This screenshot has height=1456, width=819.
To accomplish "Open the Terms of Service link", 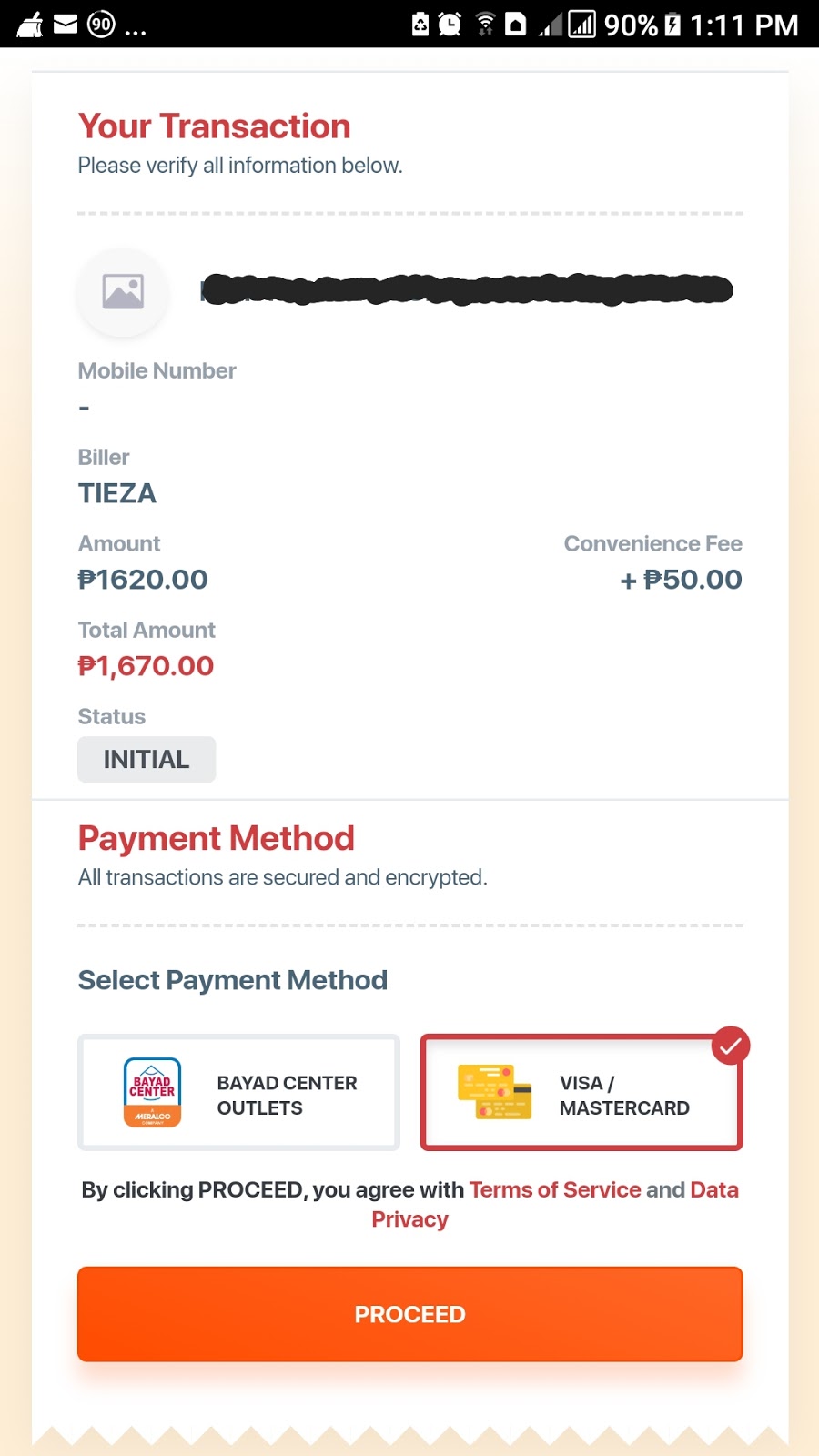I will pyautogui.click(x=555, y=1189).
